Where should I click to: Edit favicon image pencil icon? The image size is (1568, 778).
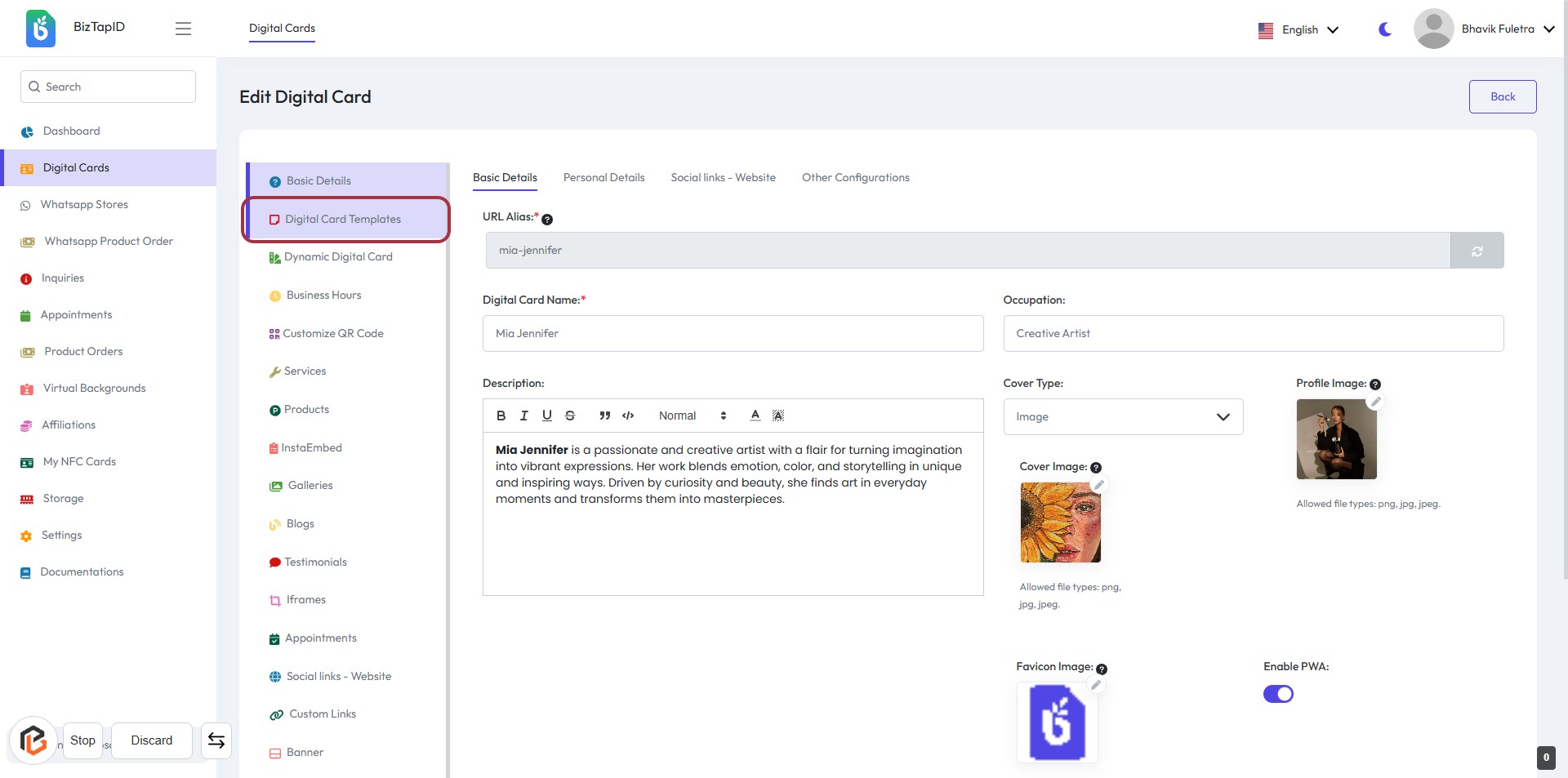[x=1096, y=685]
